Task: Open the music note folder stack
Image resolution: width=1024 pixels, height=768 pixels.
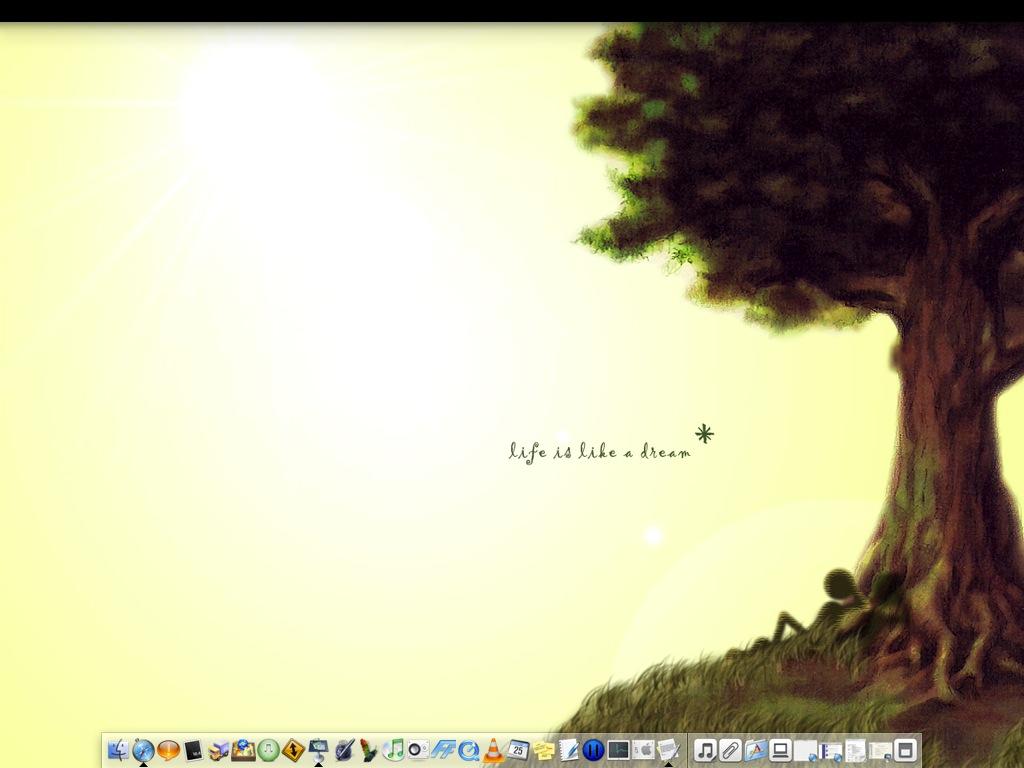Action: pos(705,750)
